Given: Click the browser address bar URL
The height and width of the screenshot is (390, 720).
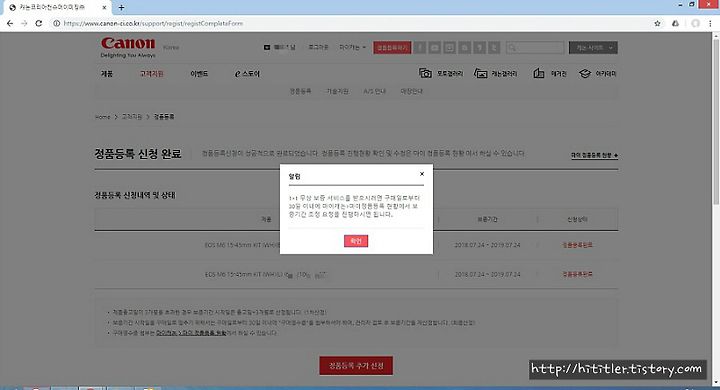Looking at the screenshot, I should (x=153, y=23).
